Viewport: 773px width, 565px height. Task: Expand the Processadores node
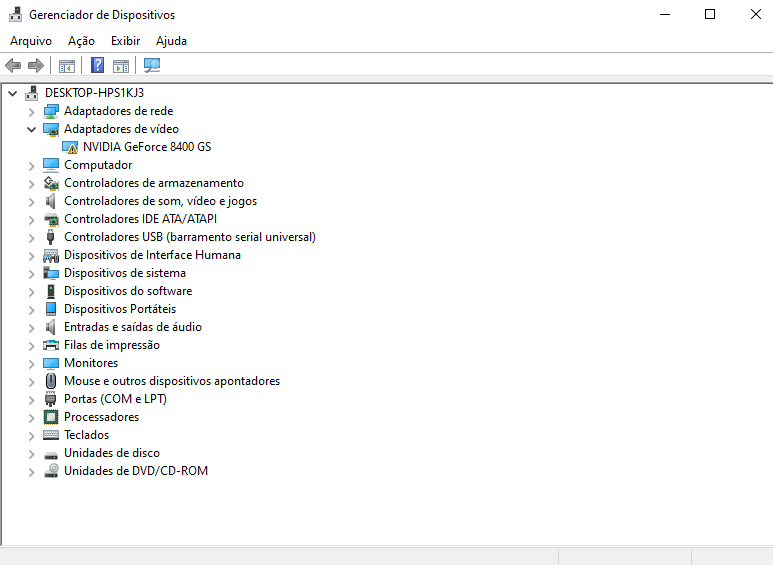pyautogui.click(x=32, y=418)
